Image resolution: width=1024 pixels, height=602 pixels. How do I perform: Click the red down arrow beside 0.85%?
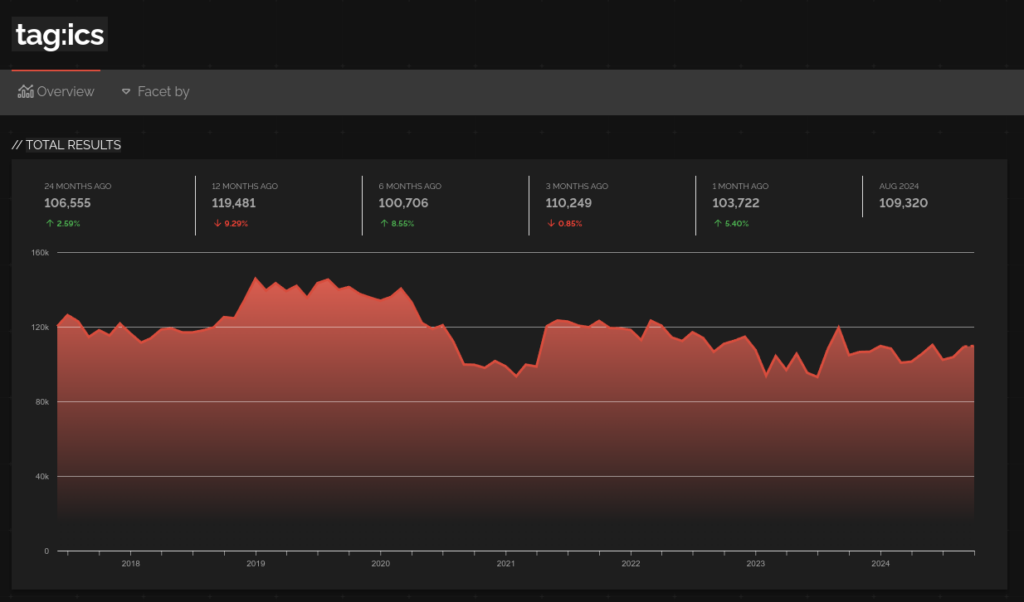pyautogui.click(x=551, y=223)
